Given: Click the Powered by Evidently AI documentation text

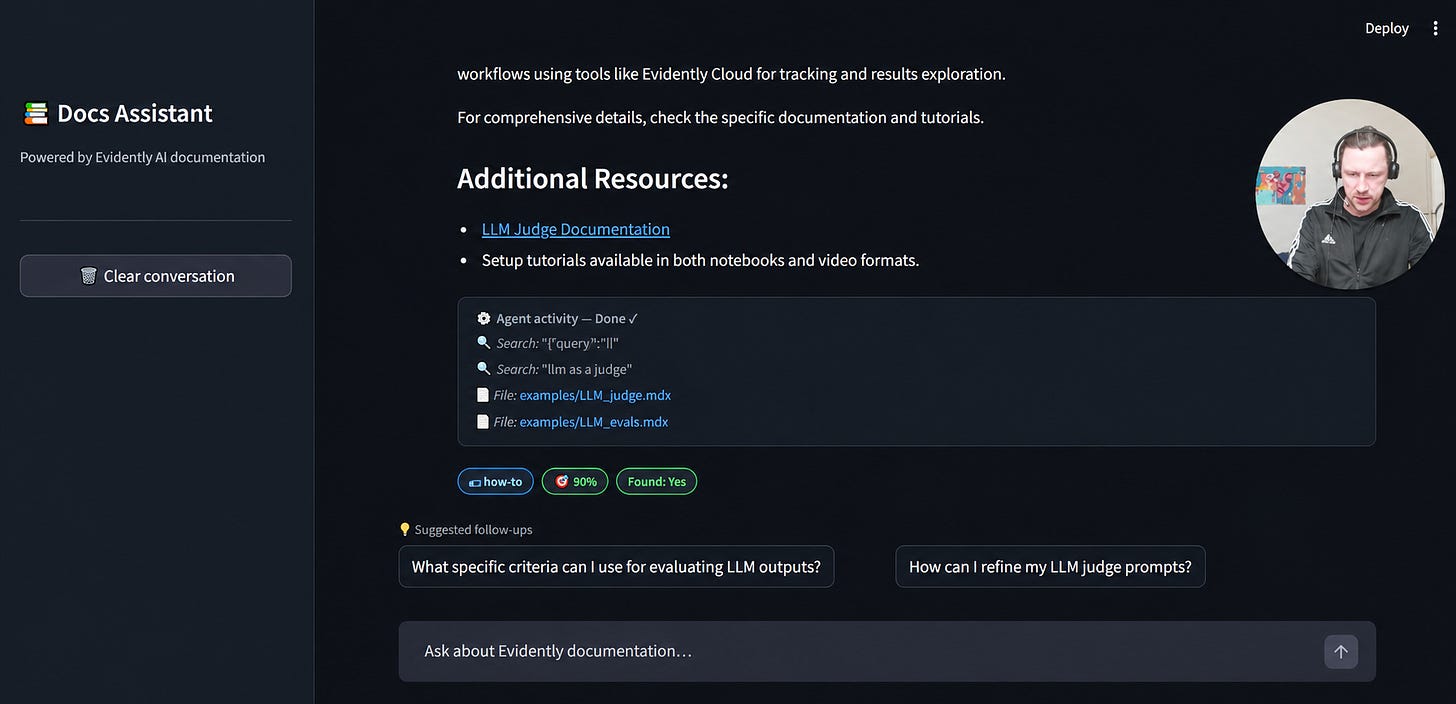Looking at the screenshot, I should click(x=143, y=157).
